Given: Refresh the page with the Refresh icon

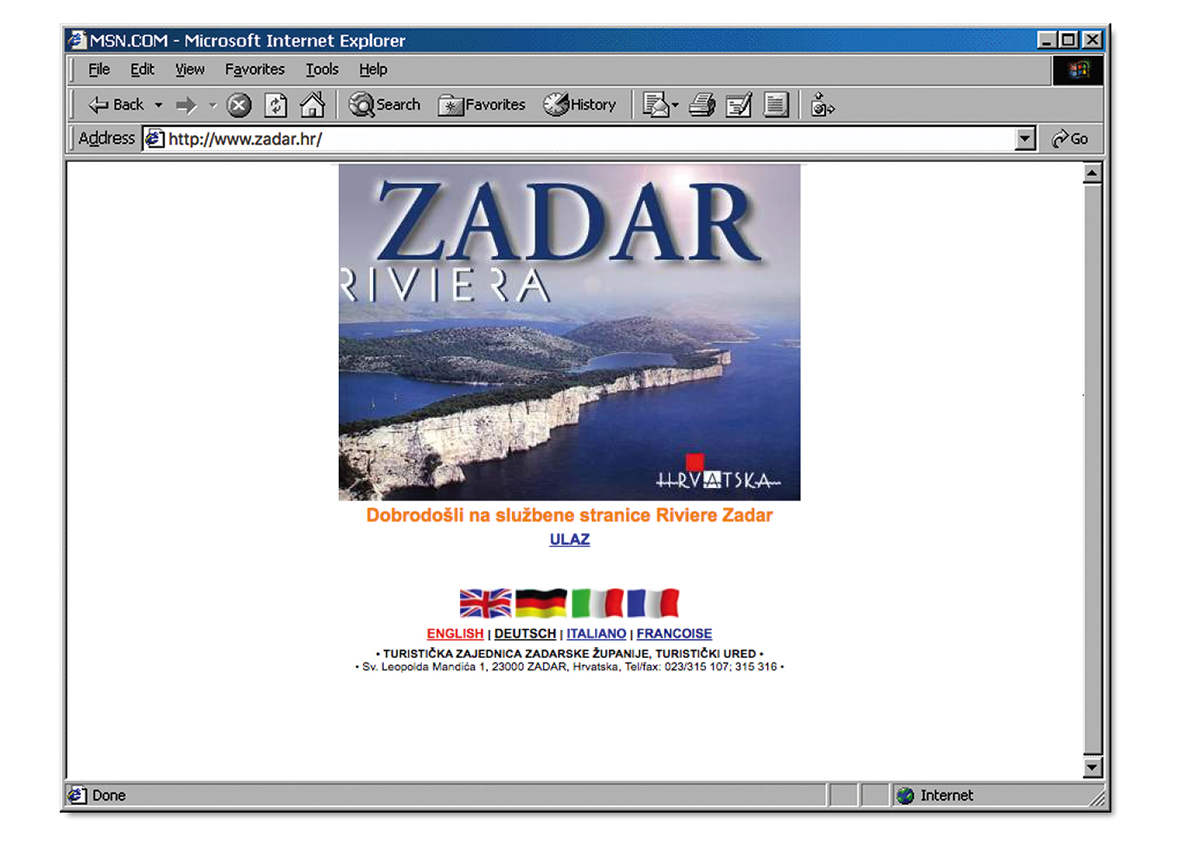Looking at the screenshot, I should (275, 104).
